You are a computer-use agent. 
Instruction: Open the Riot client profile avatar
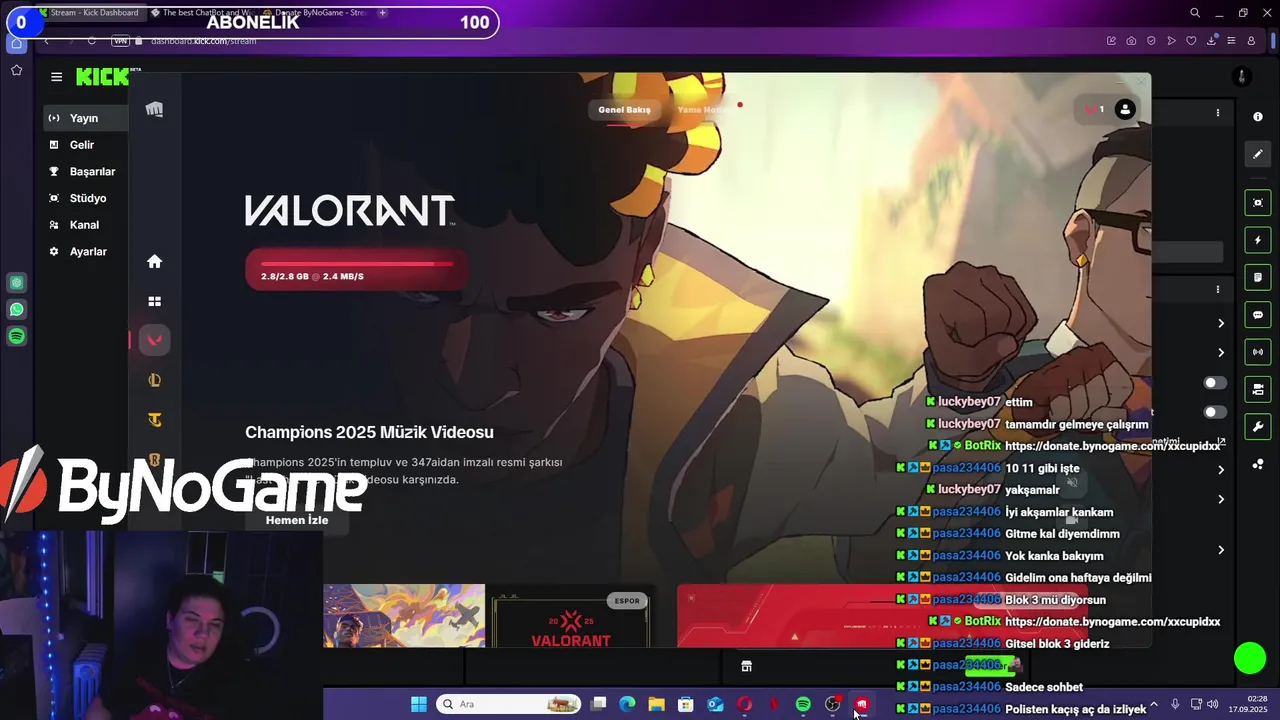pyautogui.click(x=1125, y=109)
